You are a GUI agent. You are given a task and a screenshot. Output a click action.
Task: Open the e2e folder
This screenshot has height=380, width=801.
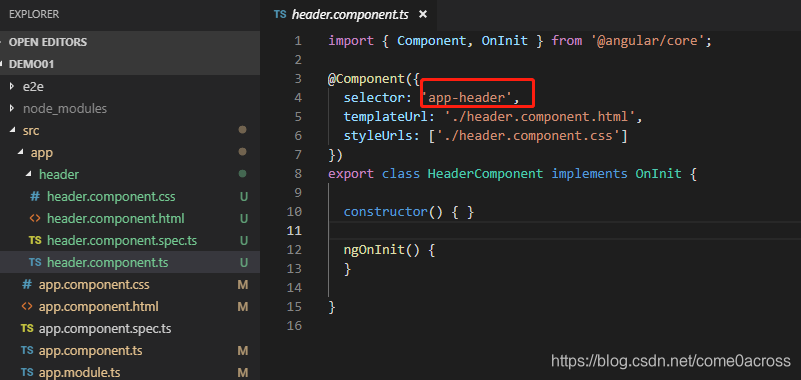click(x=33, y=87)
